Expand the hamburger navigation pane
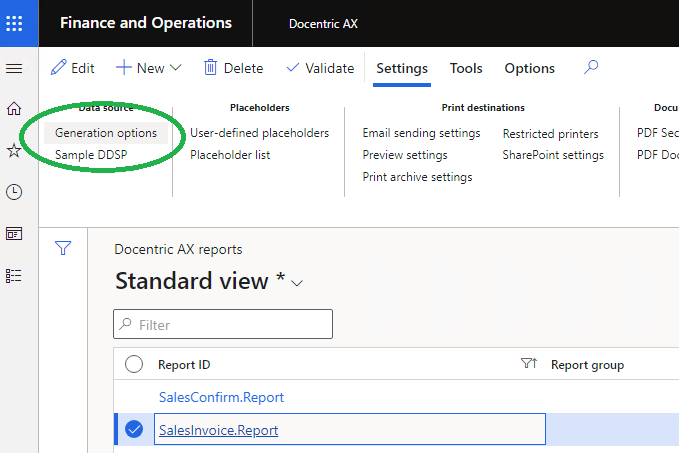 coord(14,68)
